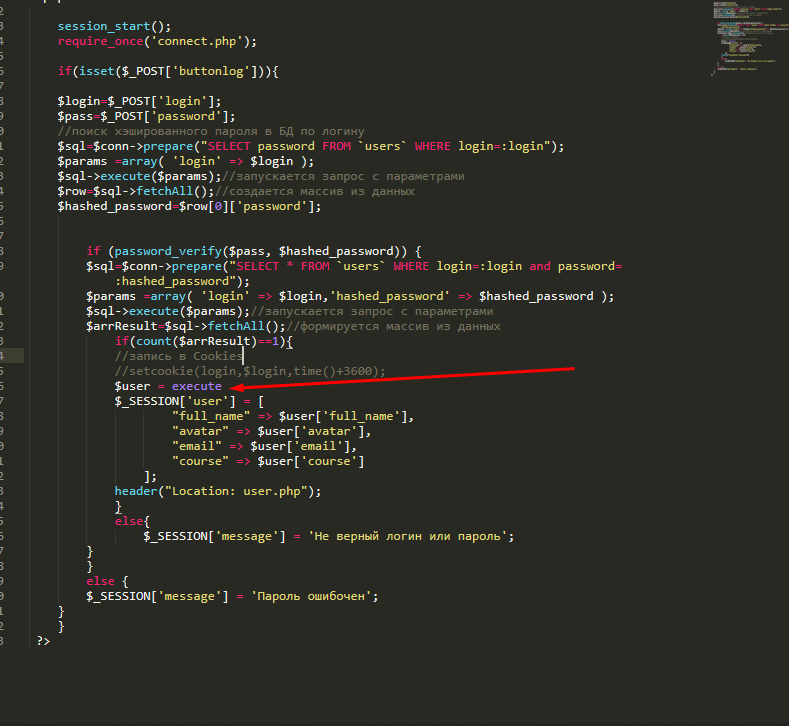The width and height of the screenshot is (789, 726).
Task: Click the minimap code preview
Action: tap(746, 35)
